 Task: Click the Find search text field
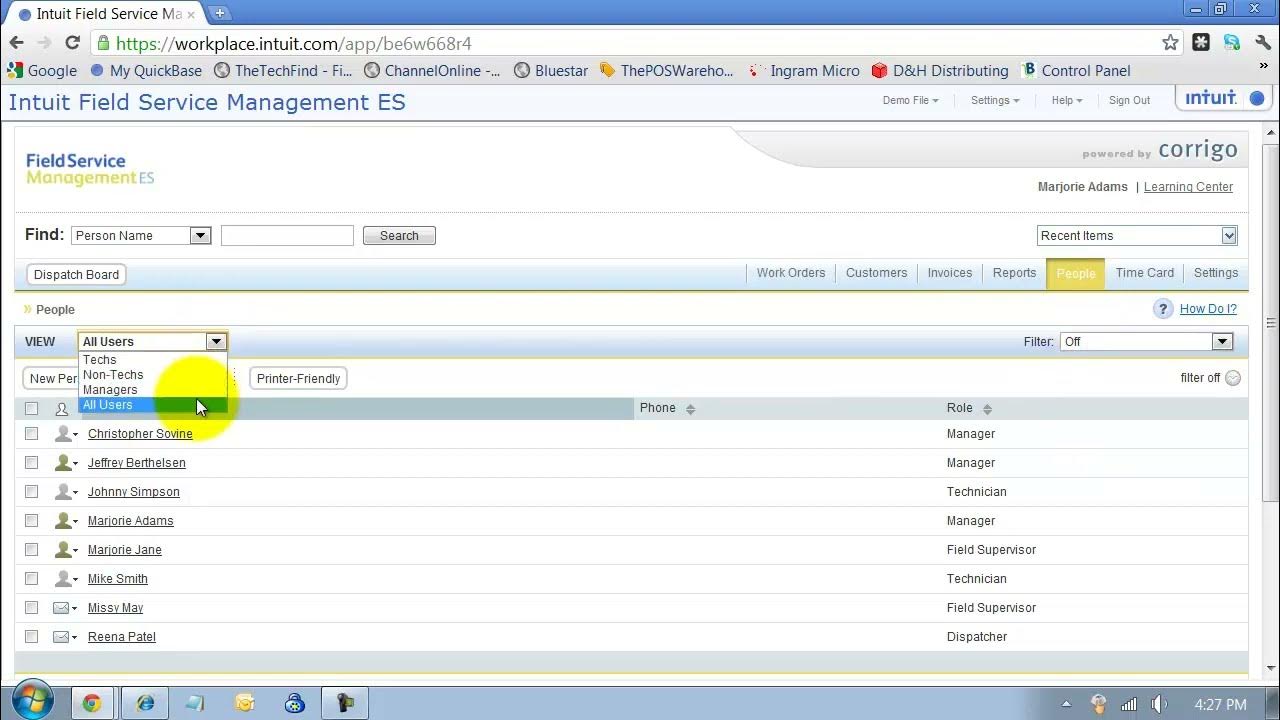coord(287,236)
